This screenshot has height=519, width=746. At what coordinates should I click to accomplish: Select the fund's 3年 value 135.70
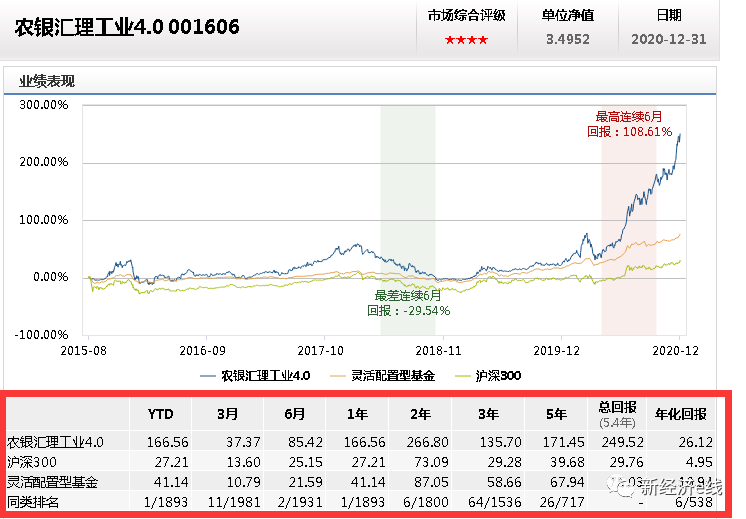click(x=500, y=442)
